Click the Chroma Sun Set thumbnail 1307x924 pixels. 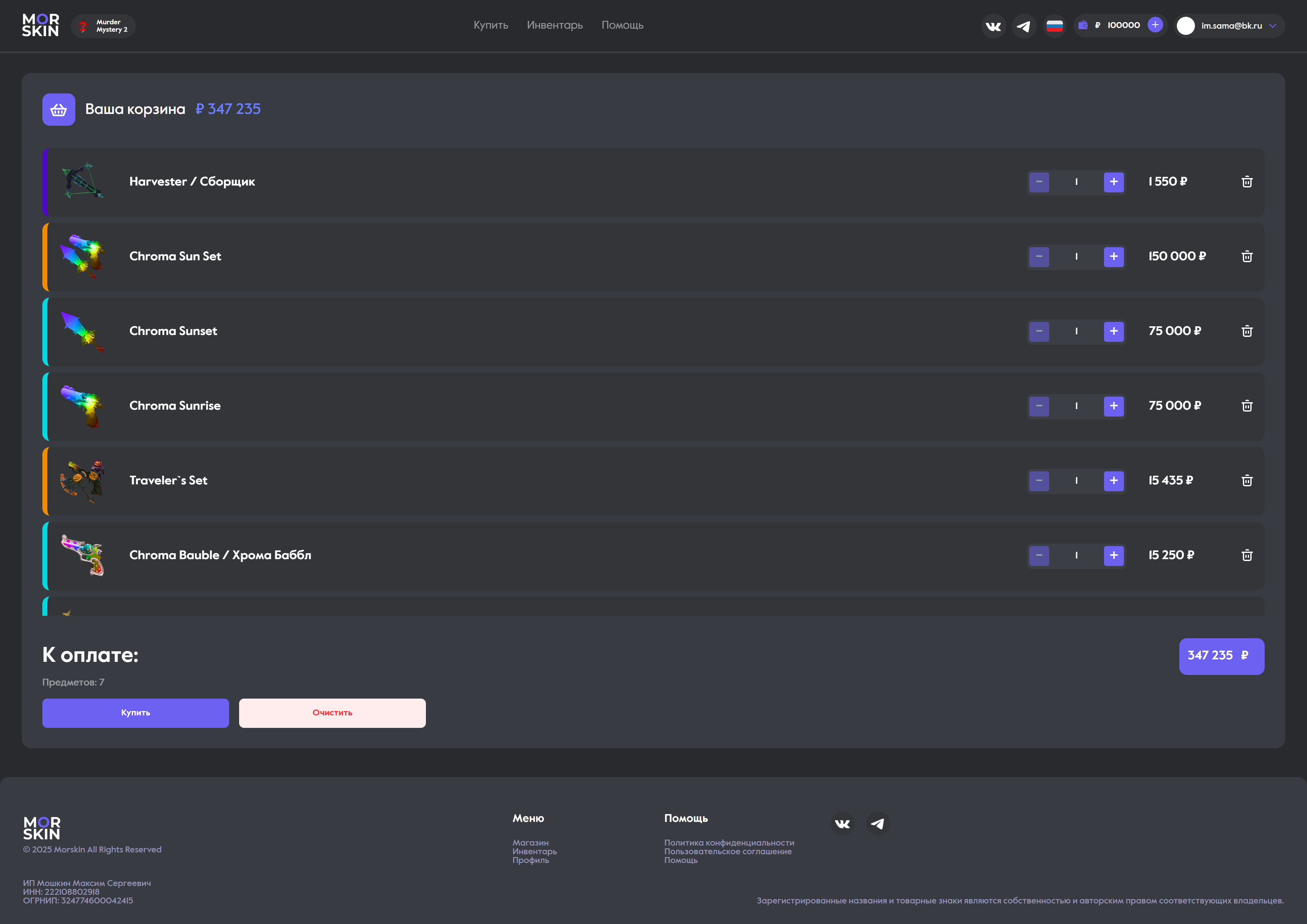pos(83,256)
